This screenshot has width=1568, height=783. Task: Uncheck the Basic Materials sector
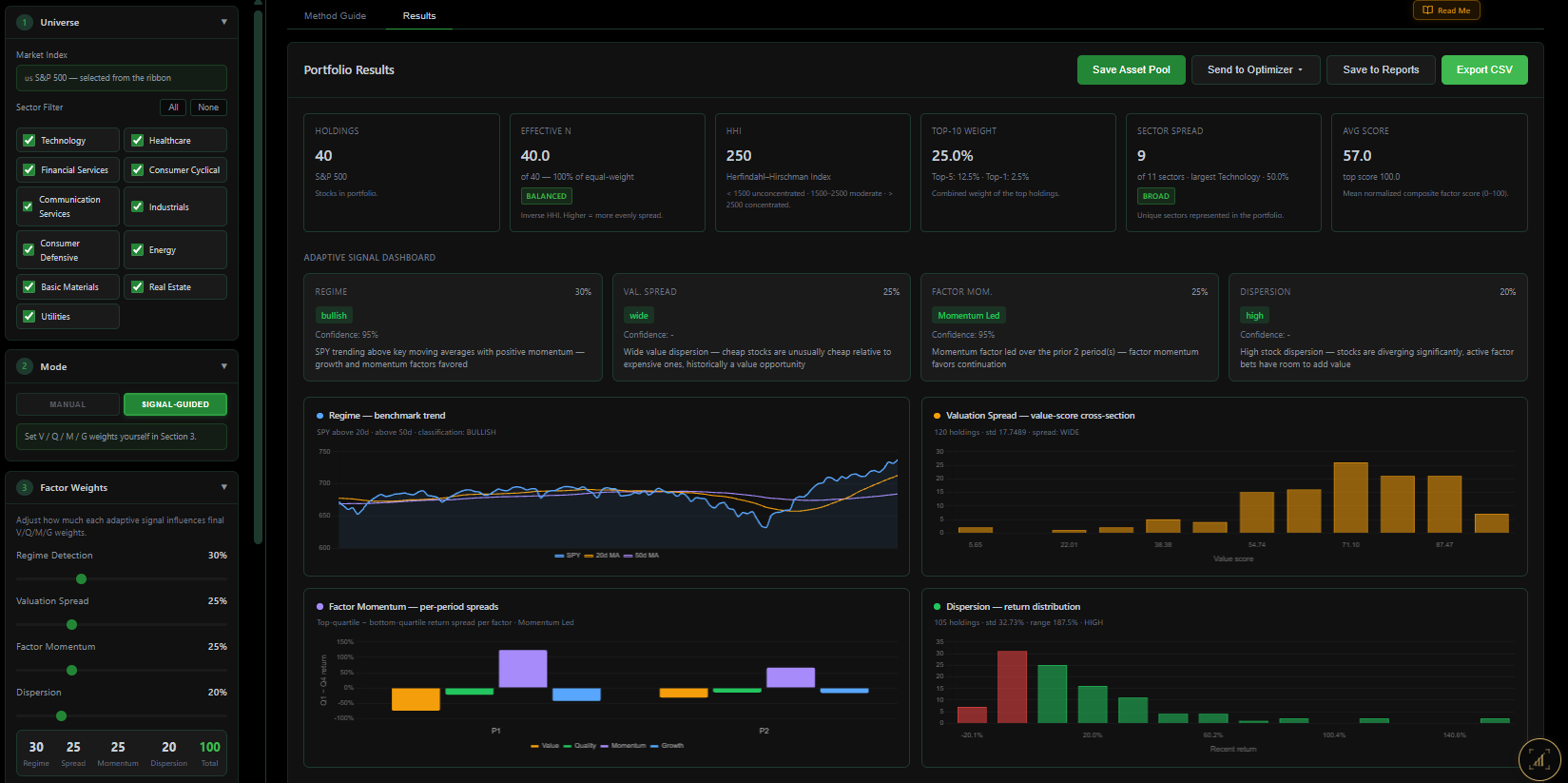[29, 286]
